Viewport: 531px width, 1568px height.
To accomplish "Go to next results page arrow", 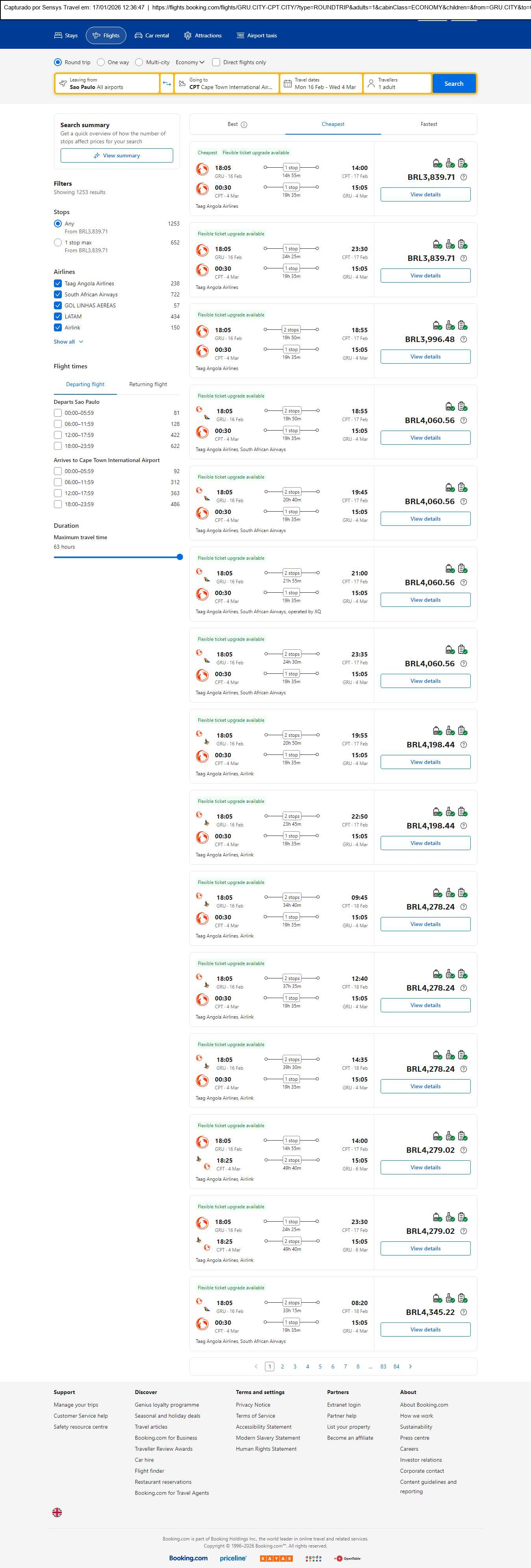I will [411, 1366].
